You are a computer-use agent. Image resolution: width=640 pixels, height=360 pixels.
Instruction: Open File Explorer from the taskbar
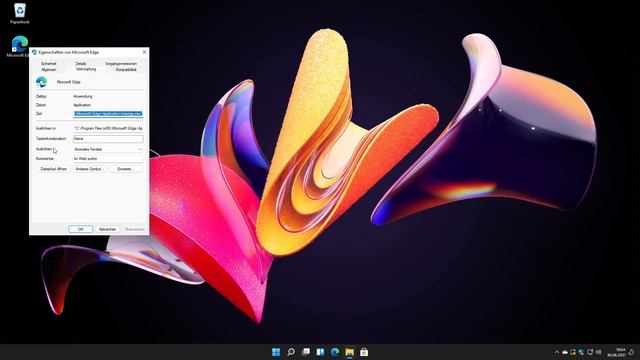pyautogui.click(x=350, y=352)
